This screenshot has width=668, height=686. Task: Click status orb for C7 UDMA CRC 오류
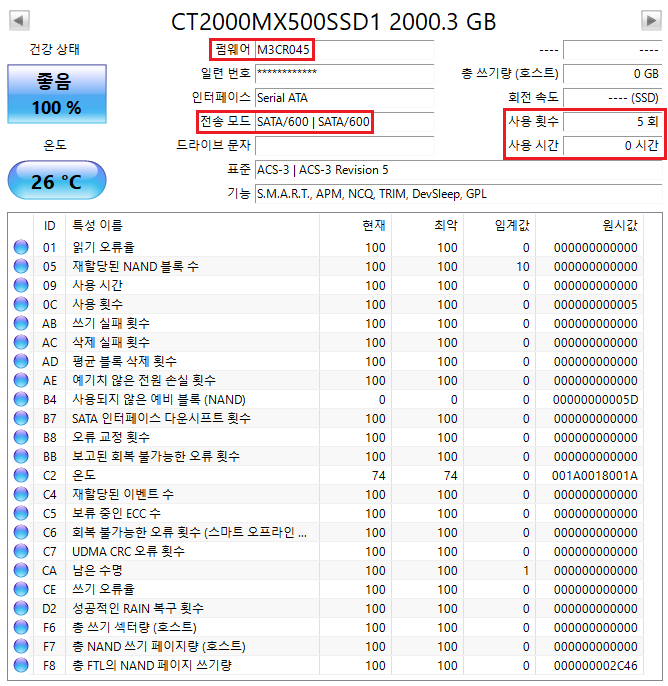tap(21, 551)
